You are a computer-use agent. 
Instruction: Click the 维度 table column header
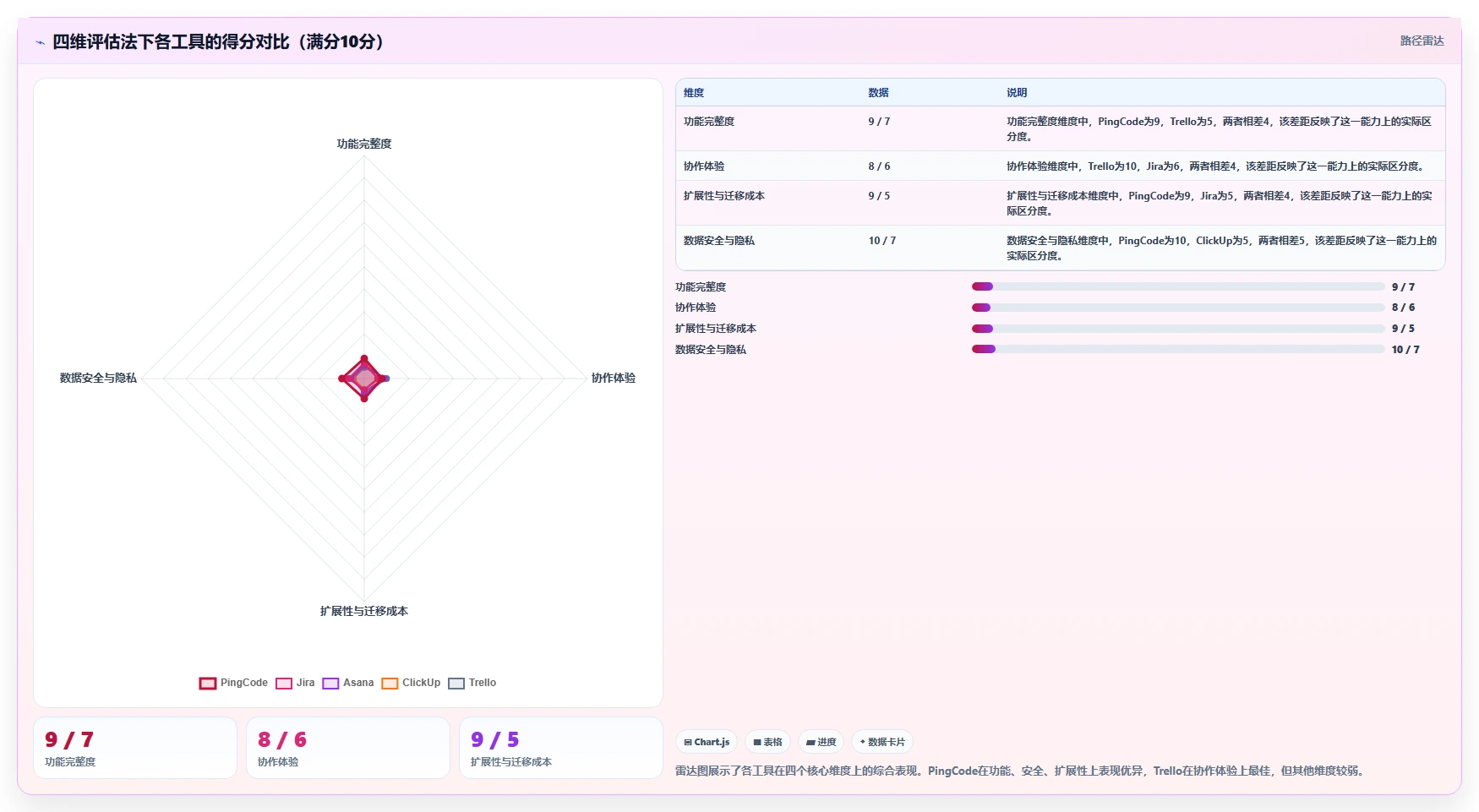694,93
